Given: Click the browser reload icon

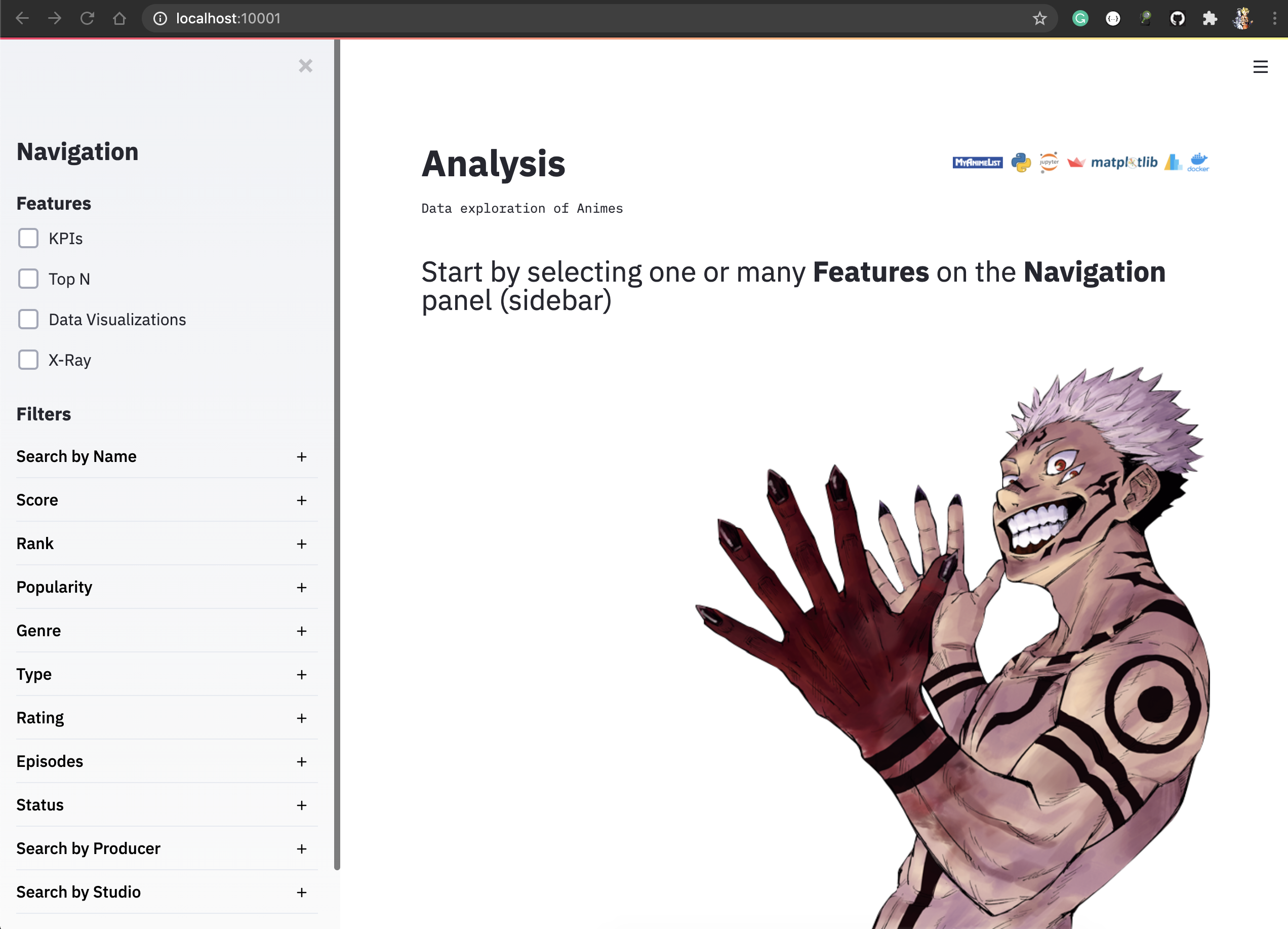Looking at the screenshot, I should [x=87, y=18].
